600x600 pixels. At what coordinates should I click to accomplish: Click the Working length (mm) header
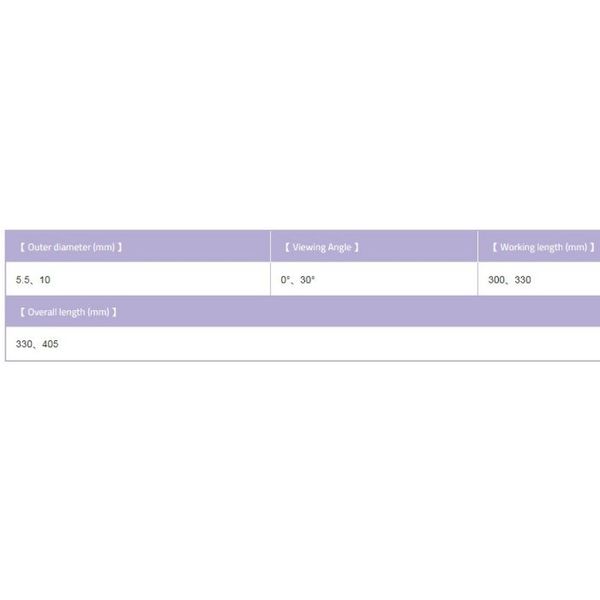(539, 246)
